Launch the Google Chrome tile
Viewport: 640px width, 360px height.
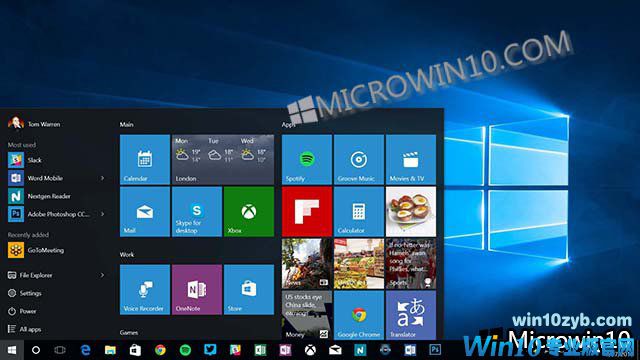click(x=359, y=315)
